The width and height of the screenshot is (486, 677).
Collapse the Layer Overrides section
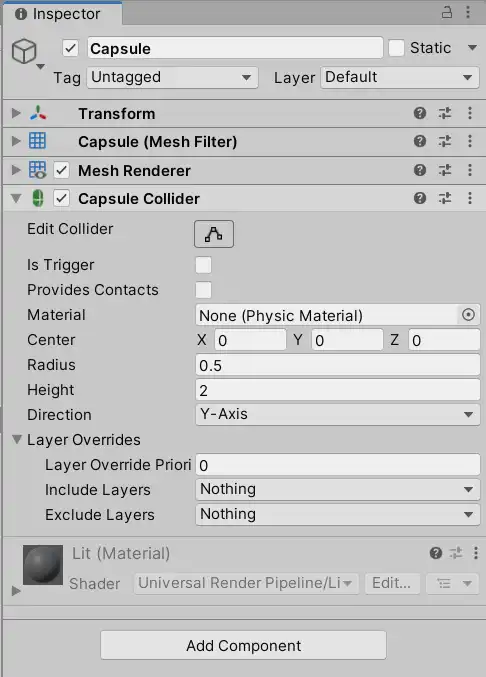(x=17, y=440)
